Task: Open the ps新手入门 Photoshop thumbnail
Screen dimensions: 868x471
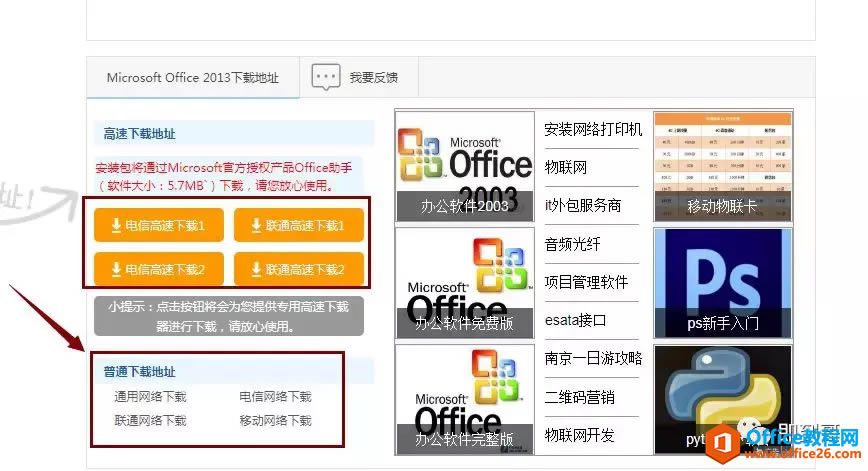Action: (723, 283)
